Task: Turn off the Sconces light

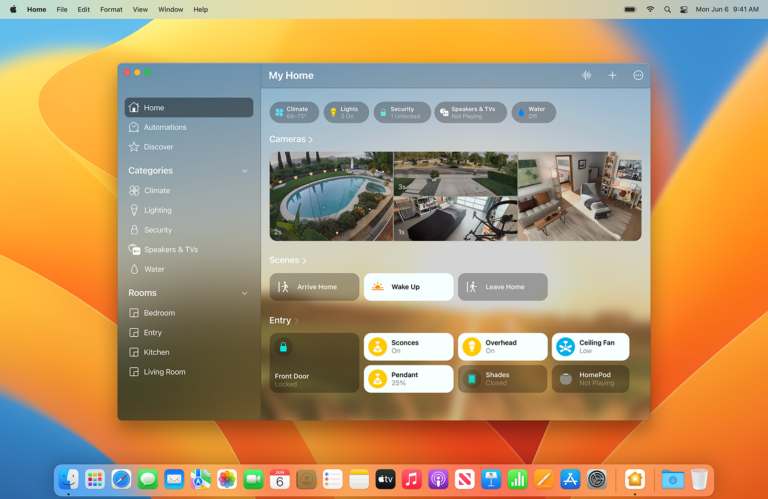Action: [x=408, y=347]
